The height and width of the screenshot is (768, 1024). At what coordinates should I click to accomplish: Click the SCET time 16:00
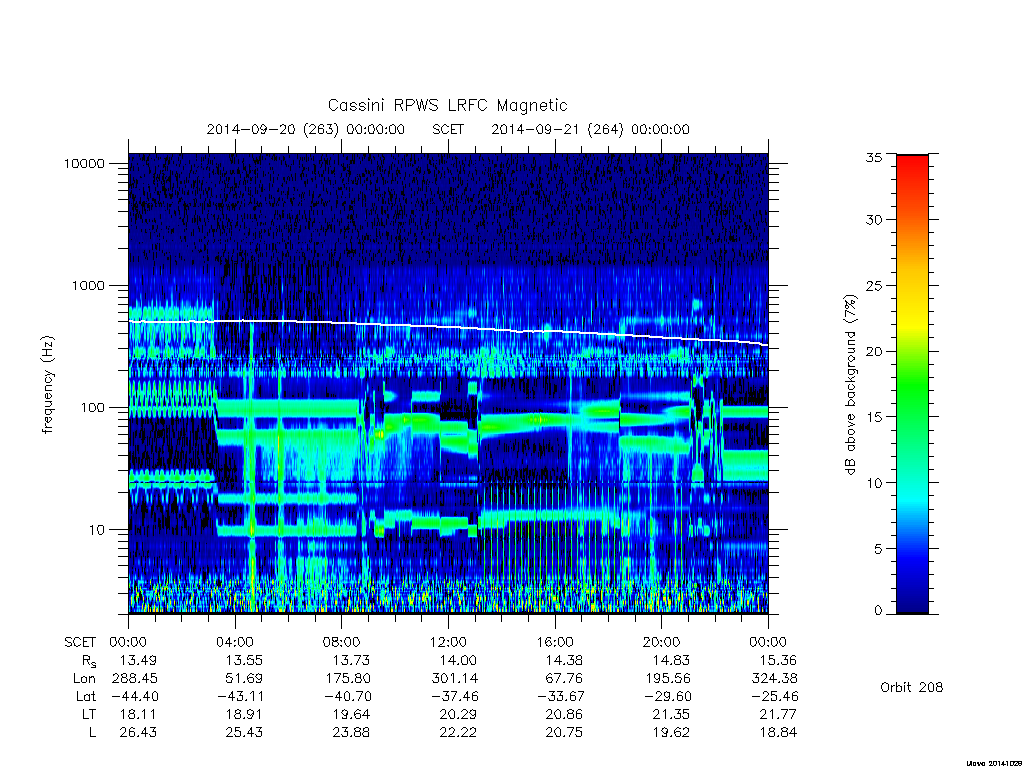[x=555, y=643]
